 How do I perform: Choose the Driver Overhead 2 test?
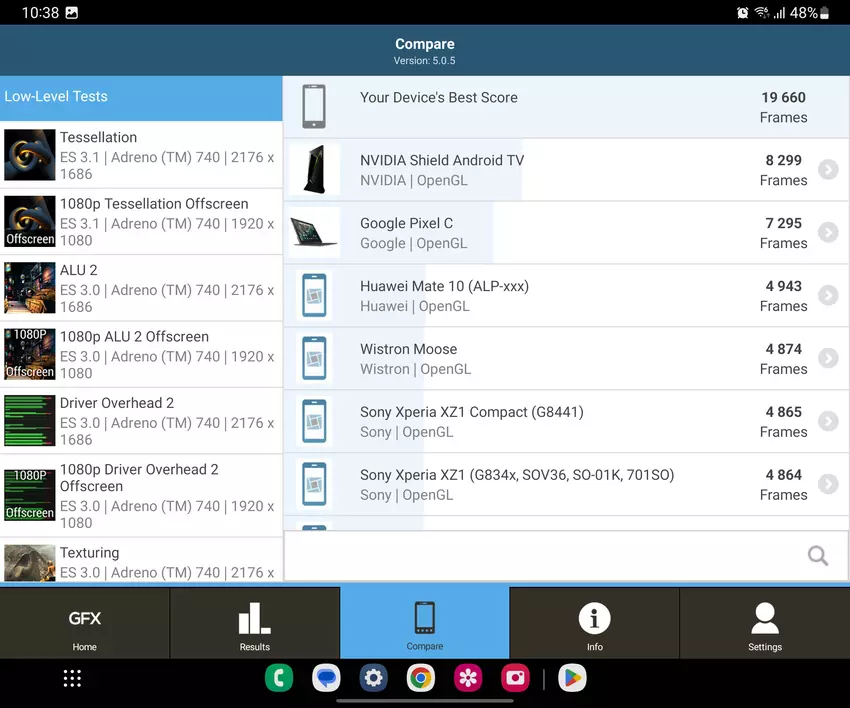[141, 421]
